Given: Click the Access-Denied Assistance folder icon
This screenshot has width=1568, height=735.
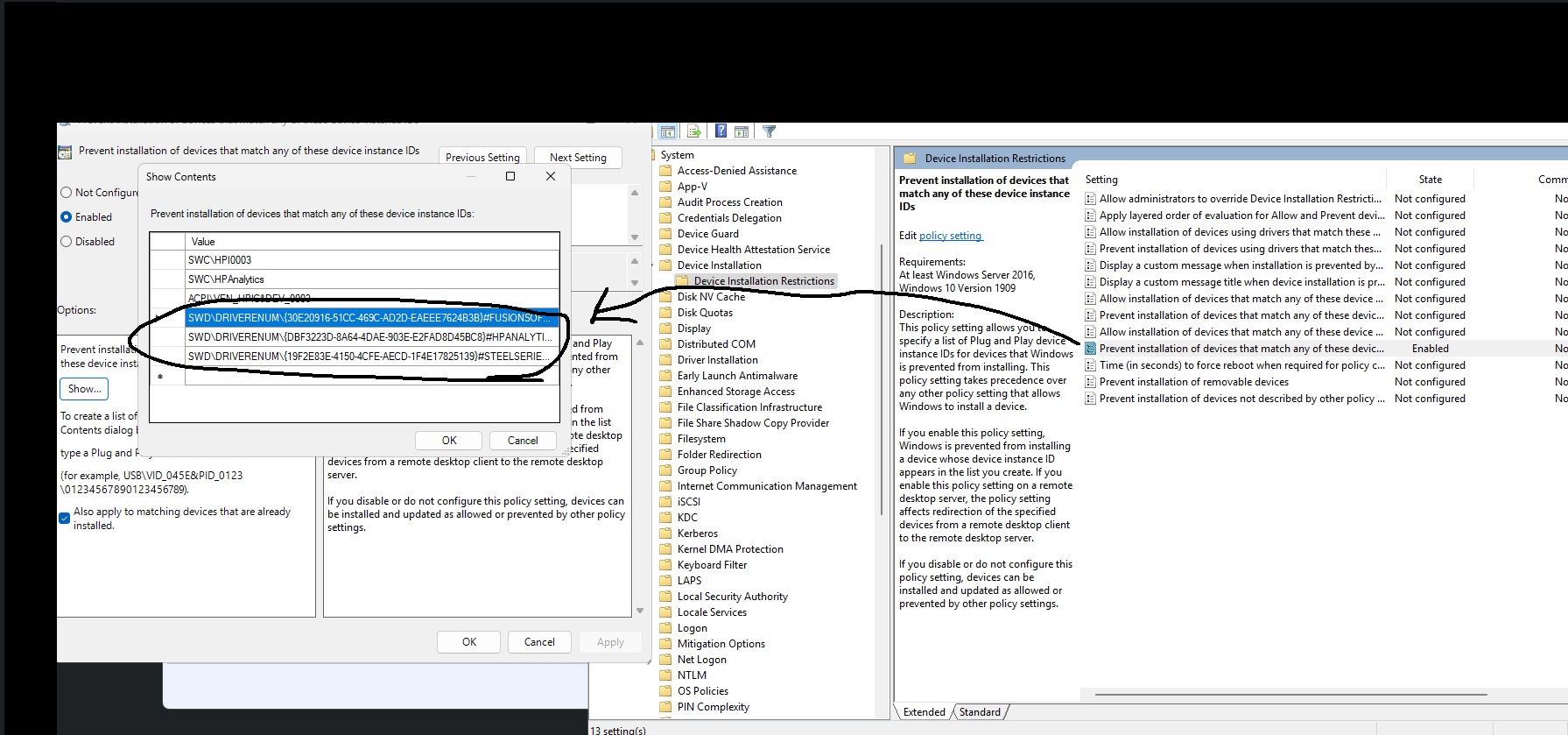Looking at the screenshot, I should coord(665,171).
